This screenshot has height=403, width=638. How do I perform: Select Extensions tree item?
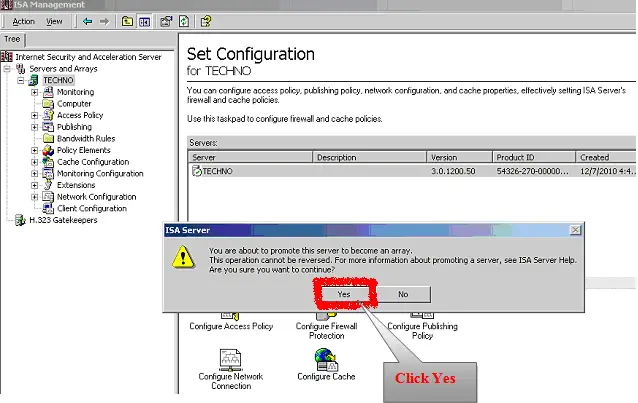pyautogui.click(x=76, y=185)
